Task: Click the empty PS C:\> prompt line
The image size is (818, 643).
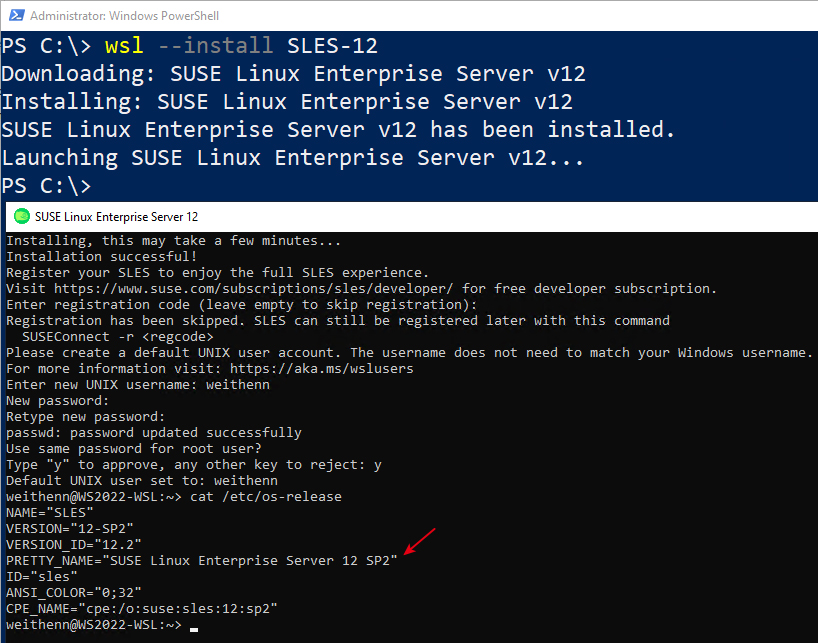Action: pyautogui.click(x=46, y=186)
